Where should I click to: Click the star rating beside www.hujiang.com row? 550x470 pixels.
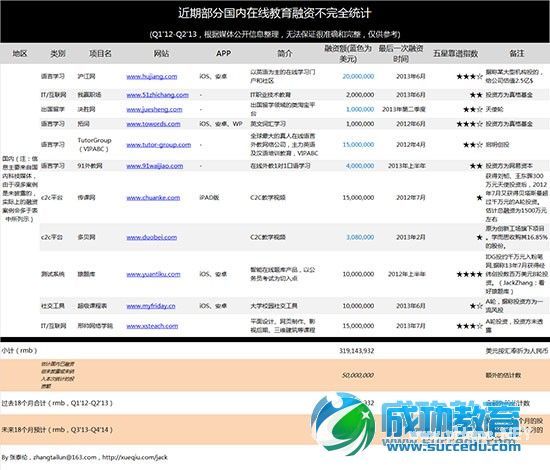pyautogui.click(x=469, y=76)
